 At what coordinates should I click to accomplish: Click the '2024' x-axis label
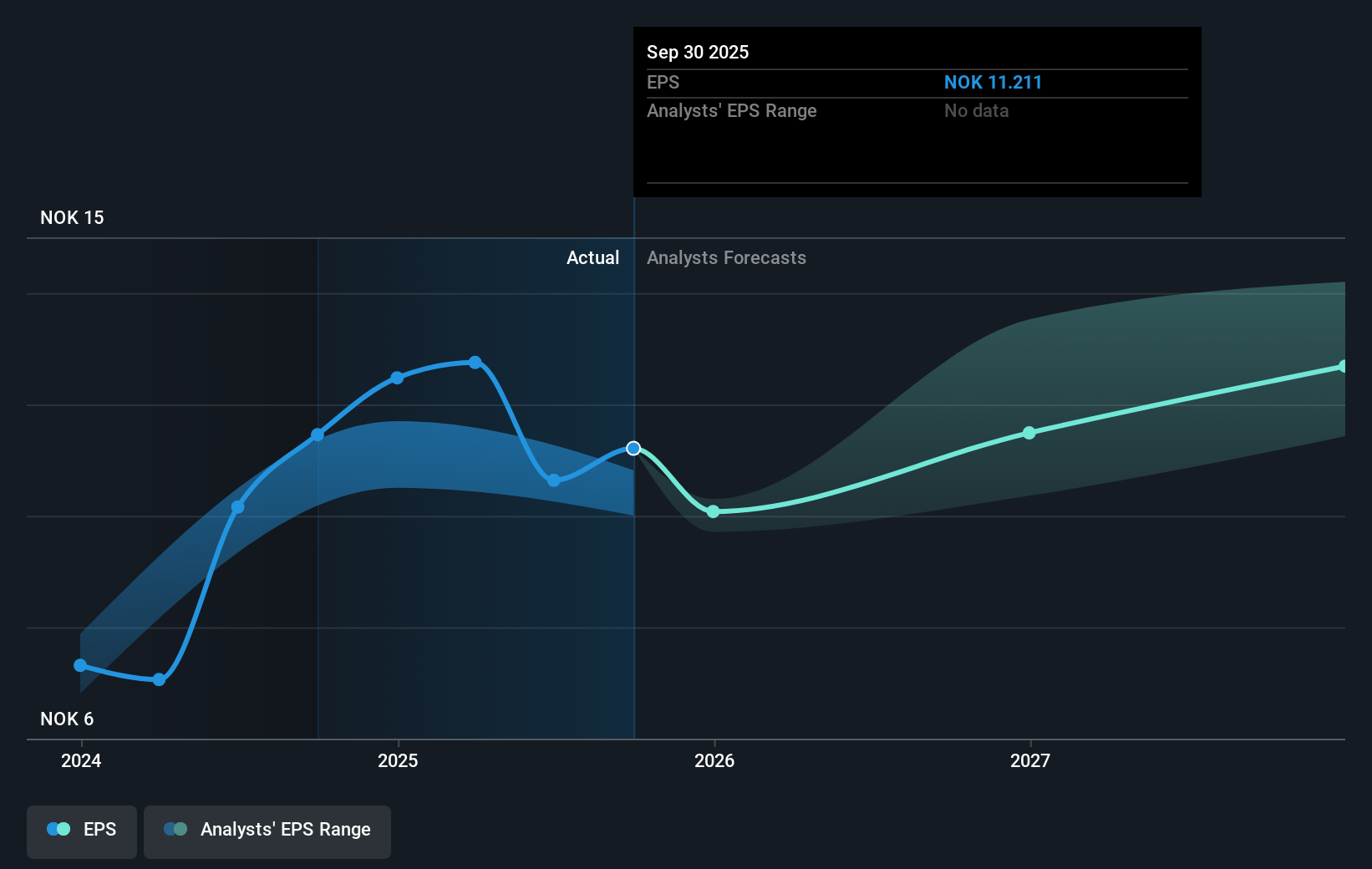tap(81, 760)
